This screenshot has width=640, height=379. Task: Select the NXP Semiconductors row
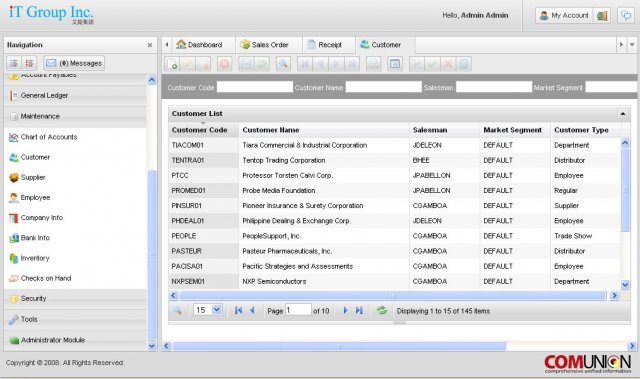pos(394,281)
